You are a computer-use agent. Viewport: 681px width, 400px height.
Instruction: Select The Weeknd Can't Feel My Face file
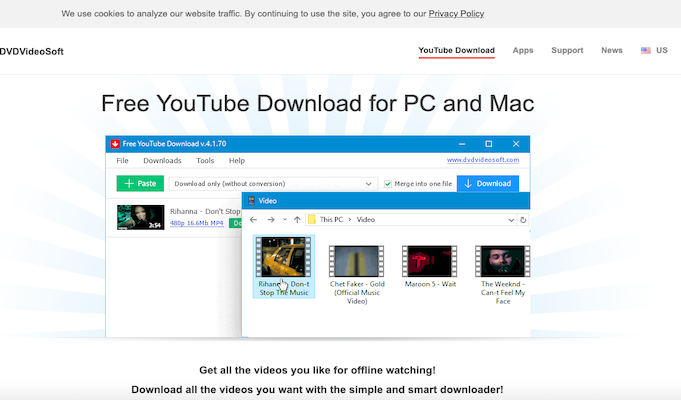502,274
